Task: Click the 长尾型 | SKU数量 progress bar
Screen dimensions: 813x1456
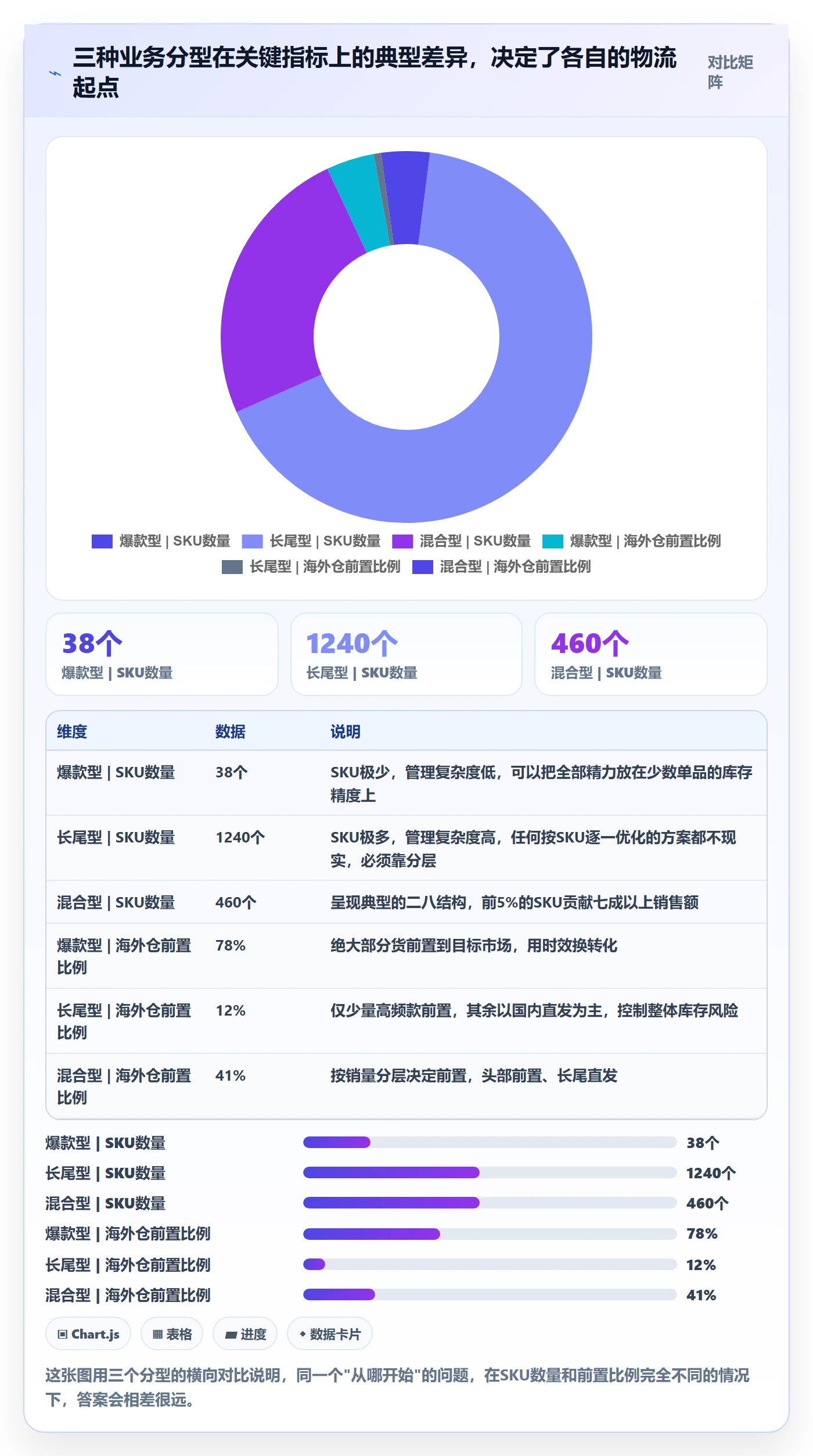Action: point(490,1172)
